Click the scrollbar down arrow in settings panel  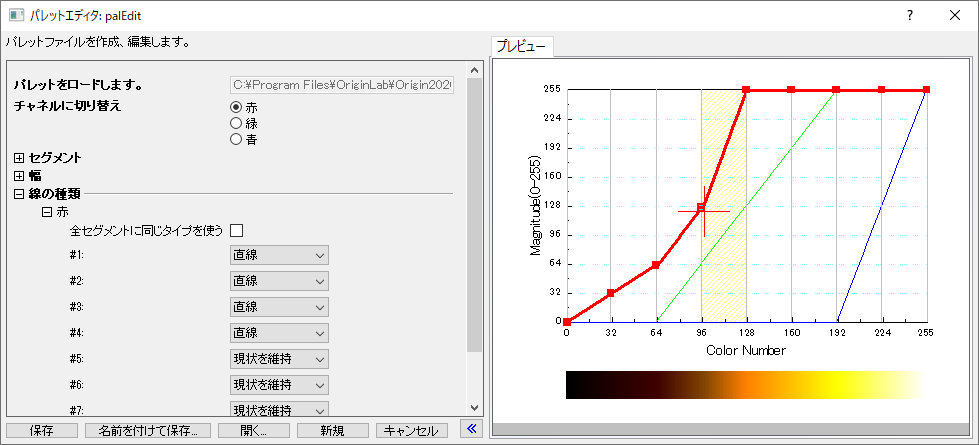point(475,408)
